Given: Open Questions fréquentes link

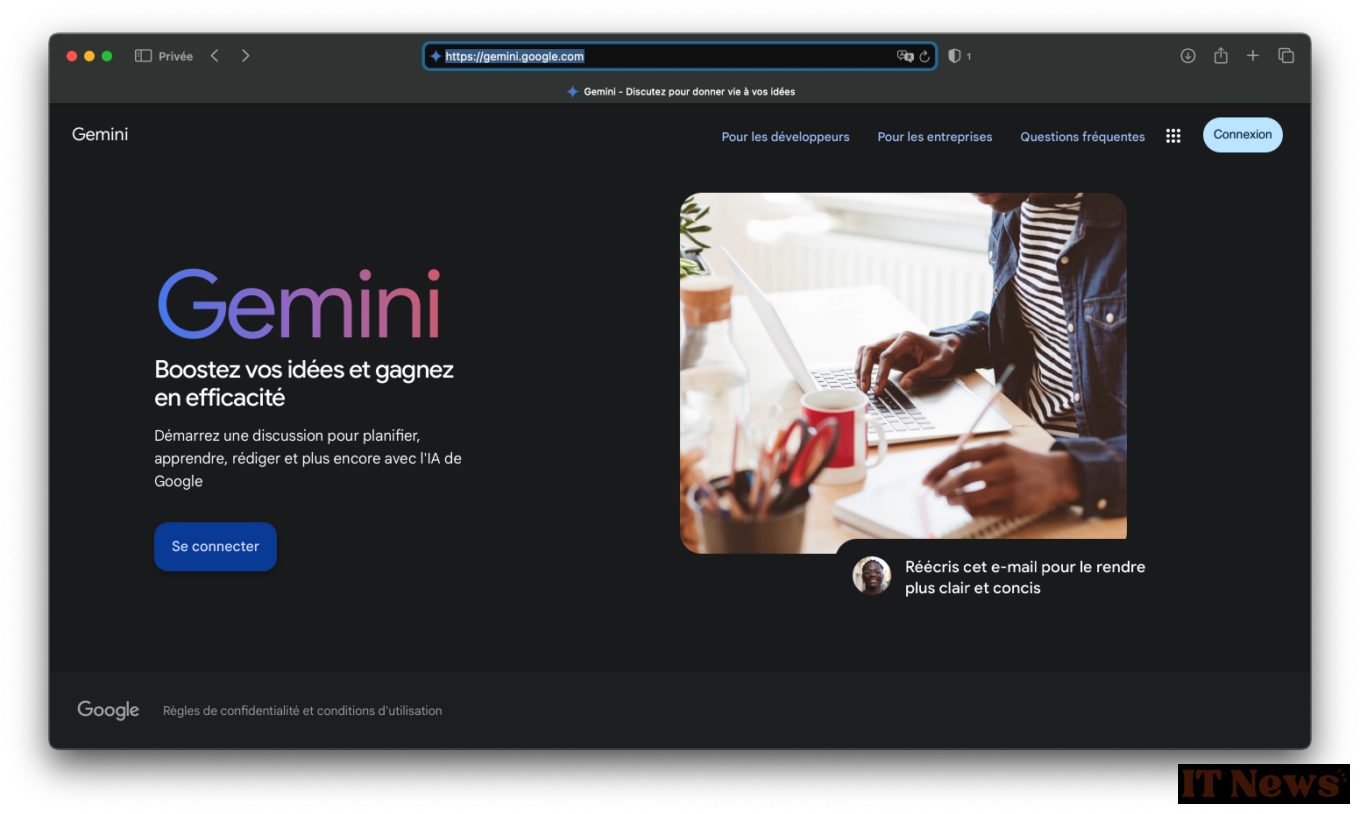Looking at the screenshot, I should (1082, 137).
